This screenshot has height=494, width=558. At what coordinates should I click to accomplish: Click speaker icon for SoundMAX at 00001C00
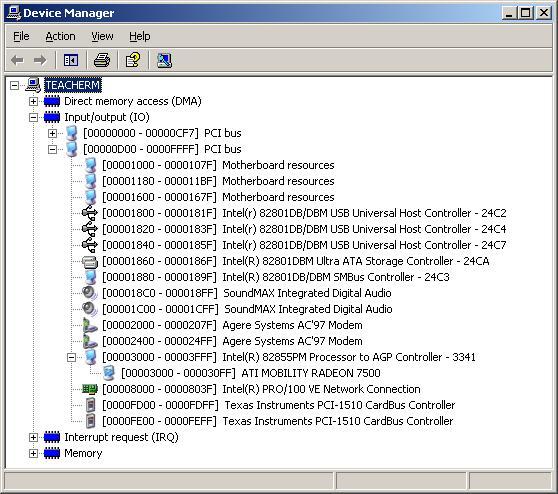[x=89, y=309]
